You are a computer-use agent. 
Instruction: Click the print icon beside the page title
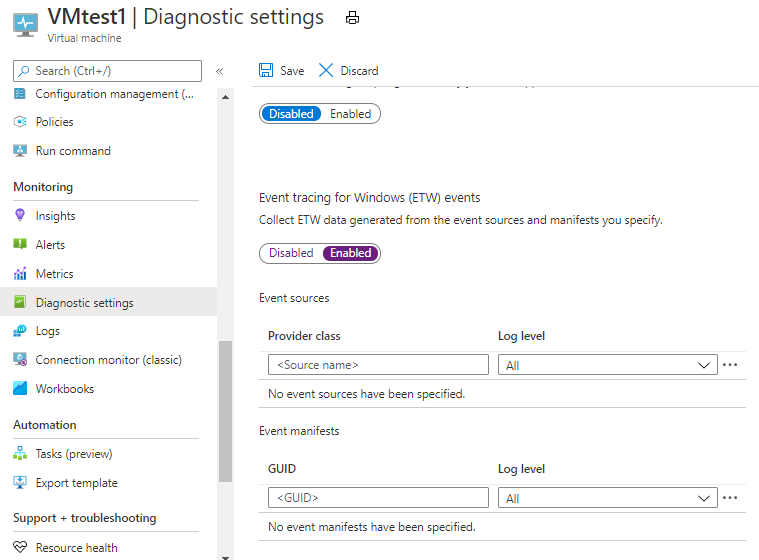point(352,18)
